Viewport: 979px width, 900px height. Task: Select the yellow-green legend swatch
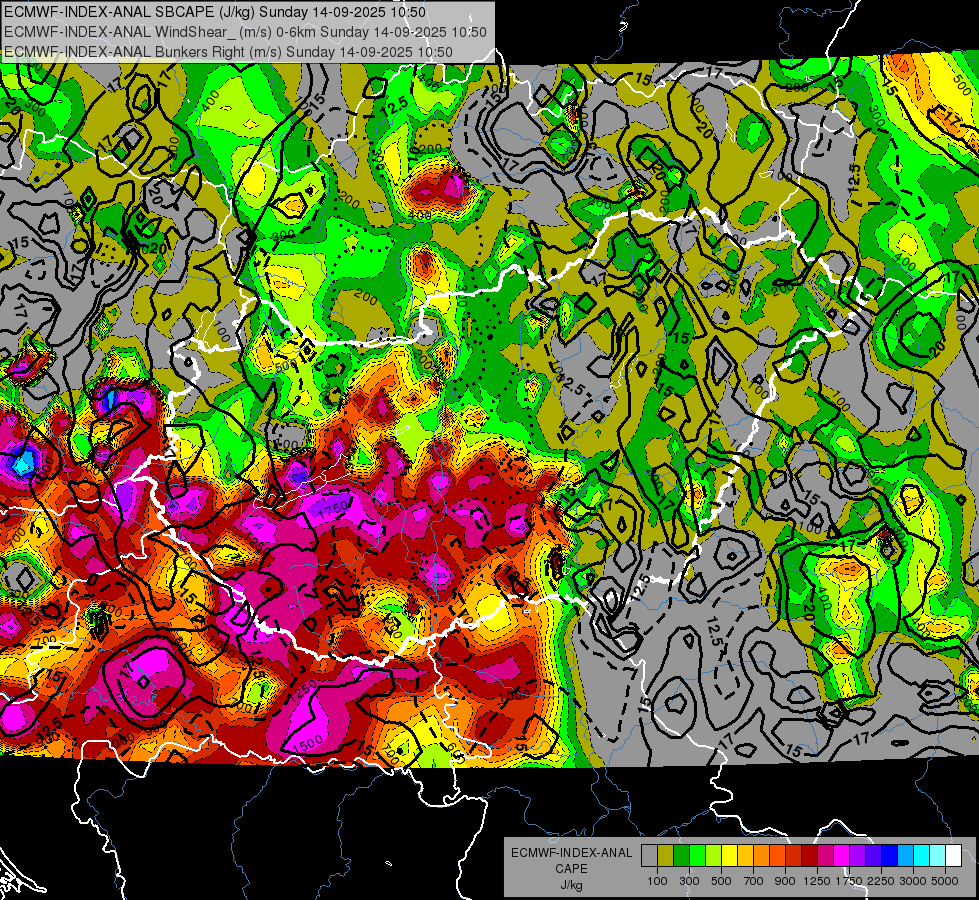click(x=714, y=856)
